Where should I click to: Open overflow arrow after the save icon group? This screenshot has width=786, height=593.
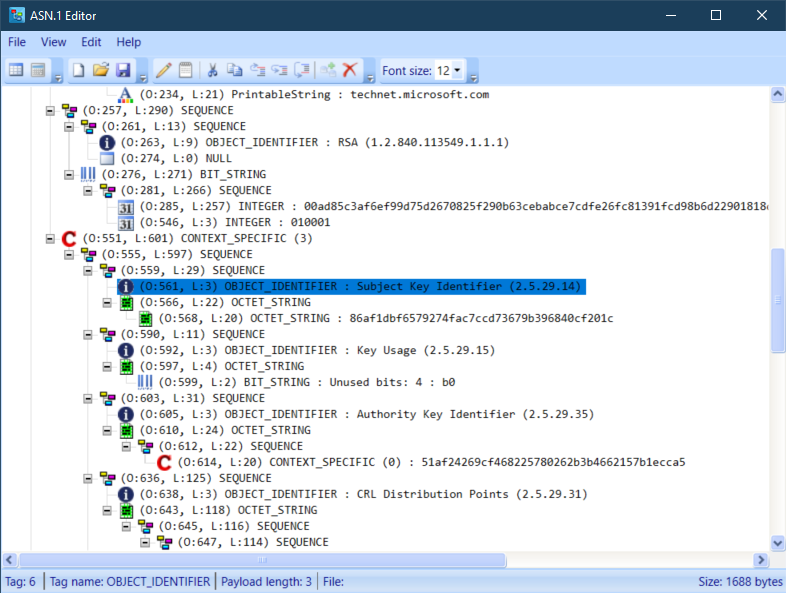[x=143, y=78]
